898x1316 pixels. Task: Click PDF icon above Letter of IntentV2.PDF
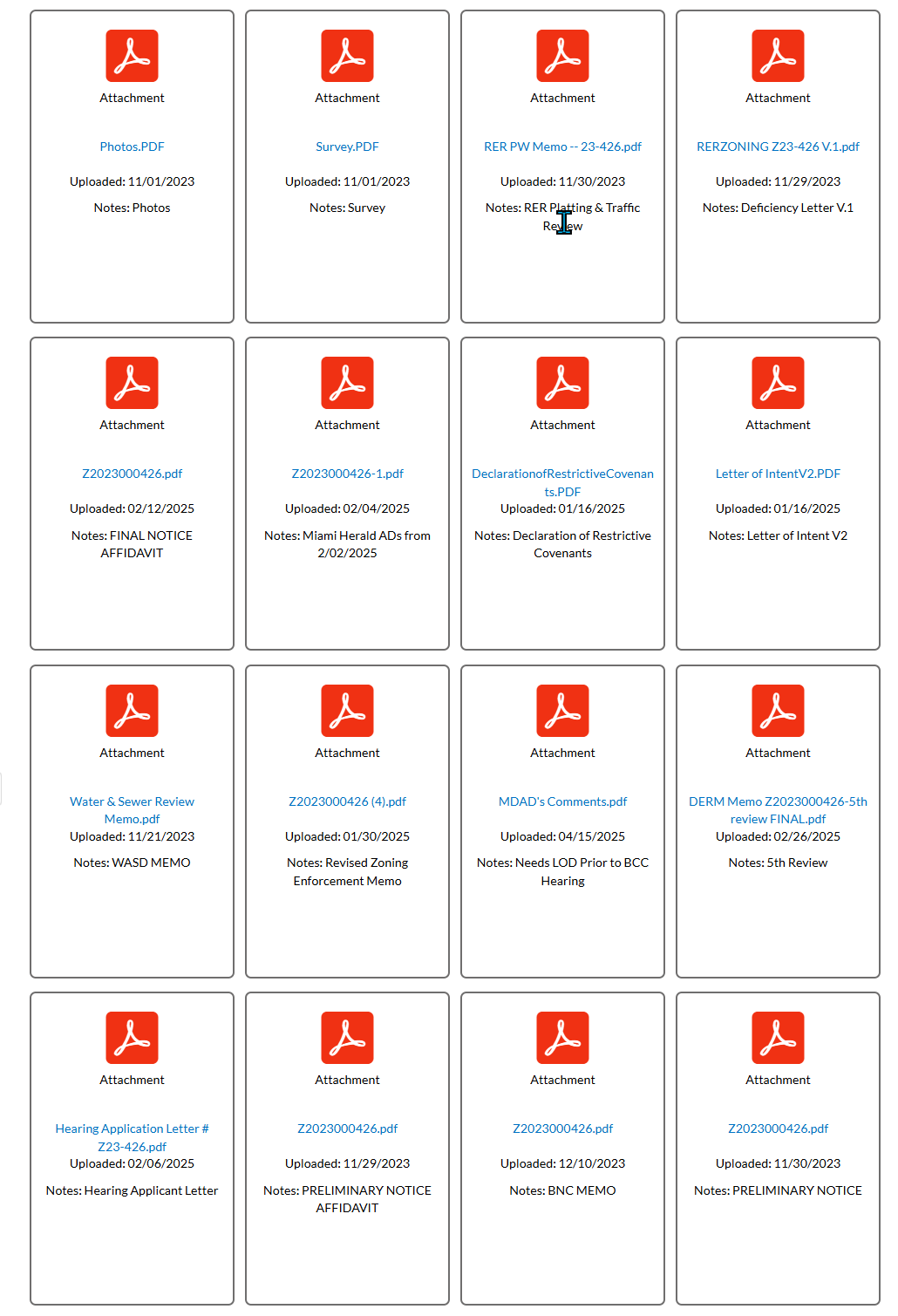(x=778, y=383)
